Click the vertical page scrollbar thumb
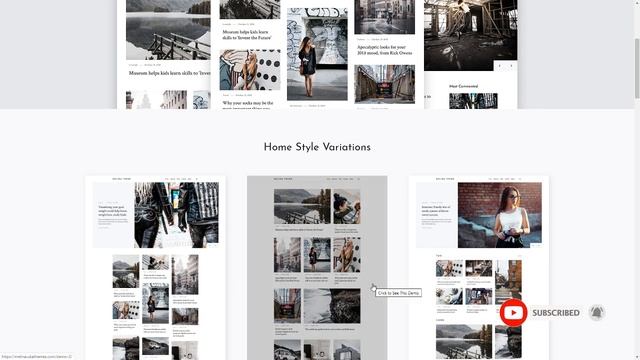Image resolution: width=640 pixels, height=360 pixels. 637,69
